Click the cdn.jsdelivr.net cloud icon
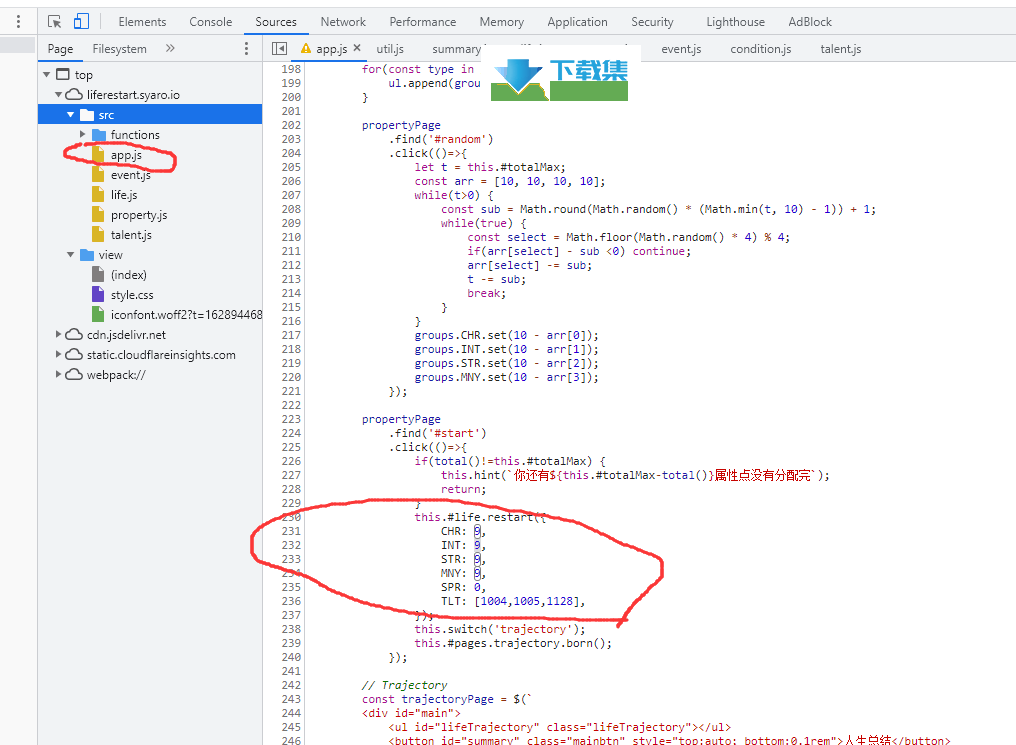The height and width of the screenshot is (745, 1016). point(75,334)
